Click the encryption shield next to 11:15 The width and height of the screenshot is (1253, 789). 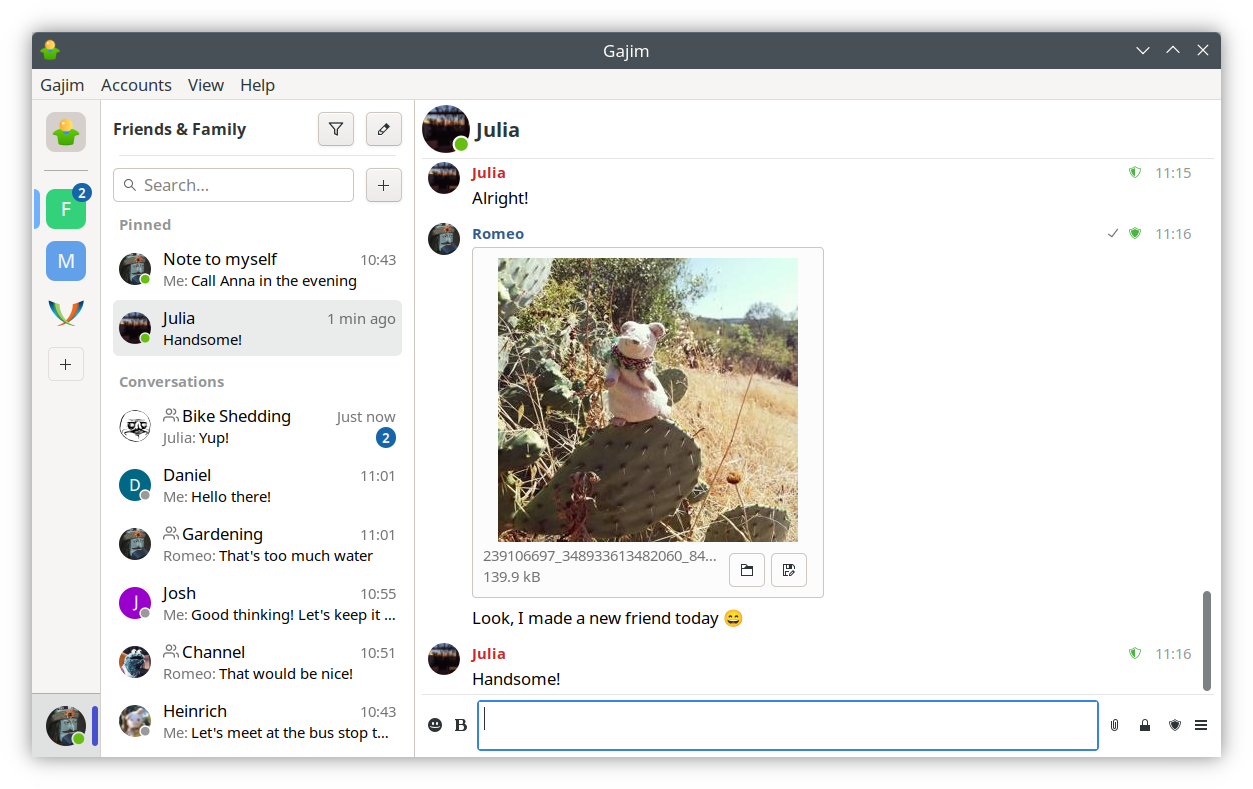click(x=1135, y=173)
